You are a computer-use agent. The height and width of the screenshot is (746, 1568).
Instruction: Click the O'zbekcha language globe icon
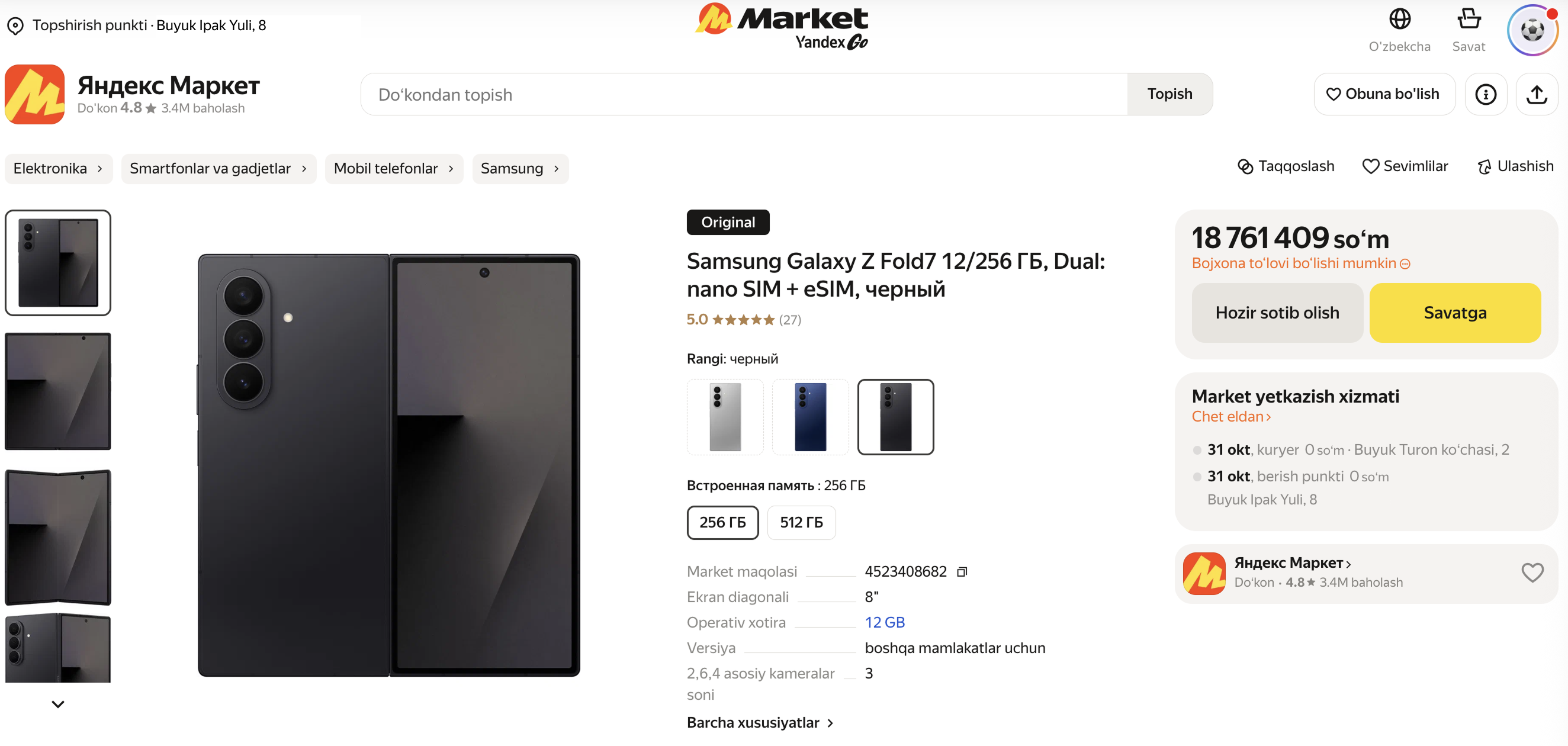click(x=1399, y=20)
